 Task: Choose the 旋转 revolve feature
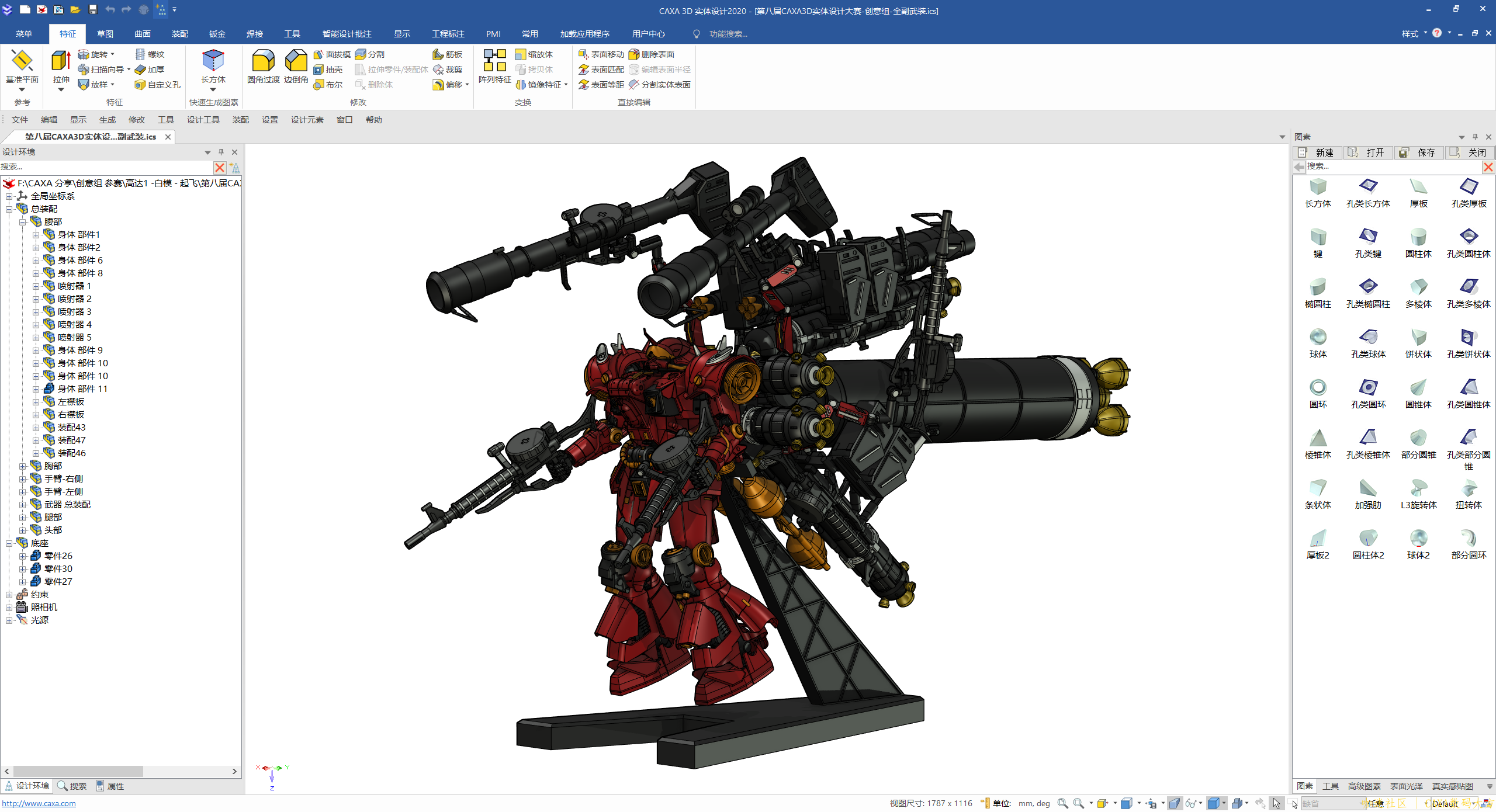93,54
